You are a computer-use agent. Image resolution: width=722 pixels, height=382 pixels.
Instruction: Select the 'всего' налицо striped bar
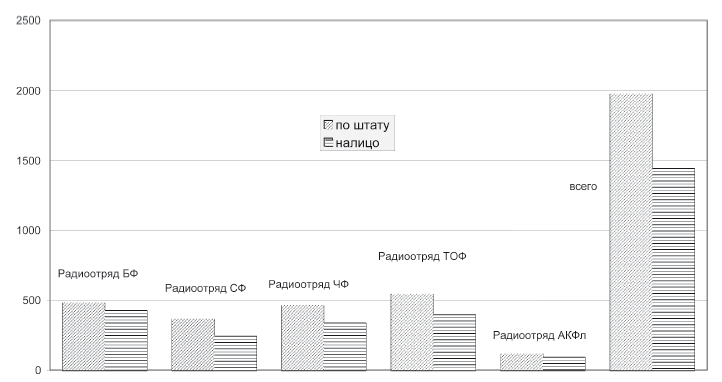(x=674, y=269)
